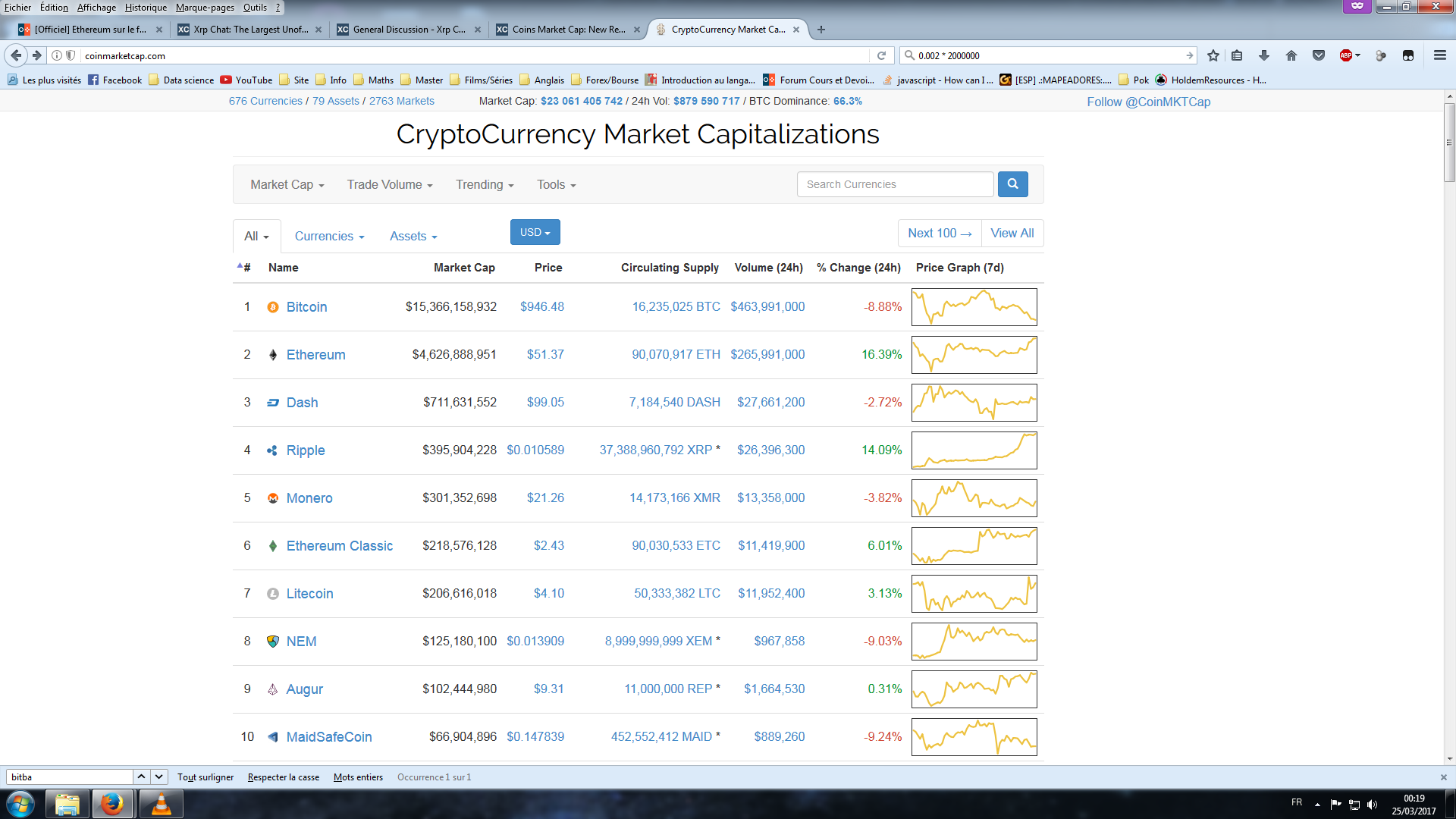
Task: Click the Ethereum coin logo
Action: pyautogui.click(x=273, y=355)
